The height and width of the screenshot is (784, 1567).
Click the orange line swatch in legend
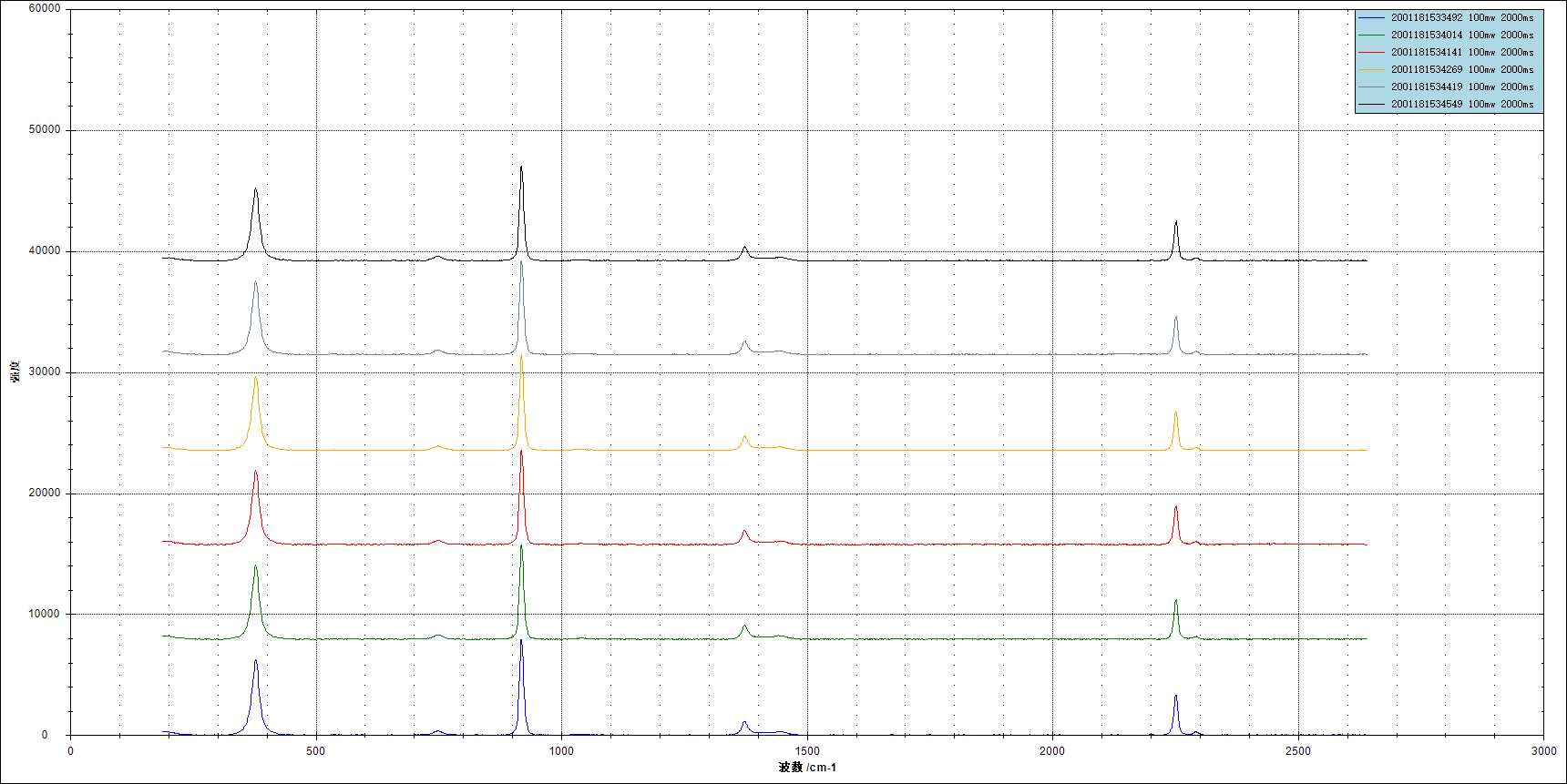coord(1371,70)
